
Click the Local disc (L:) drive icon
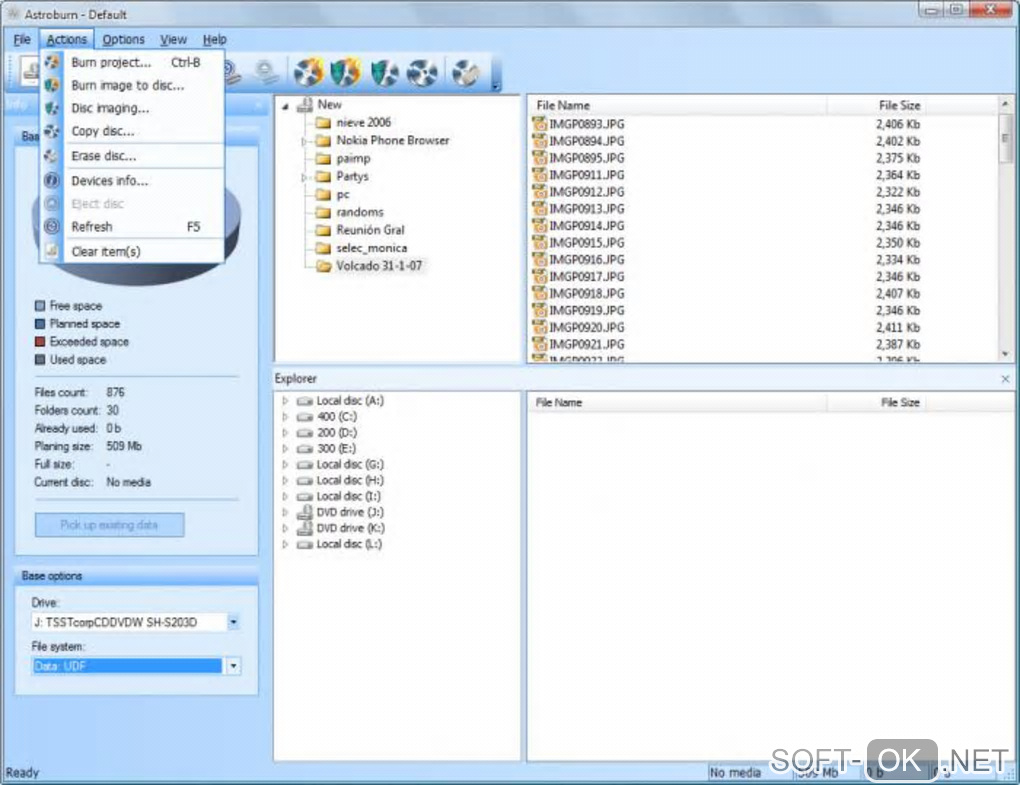304,544
